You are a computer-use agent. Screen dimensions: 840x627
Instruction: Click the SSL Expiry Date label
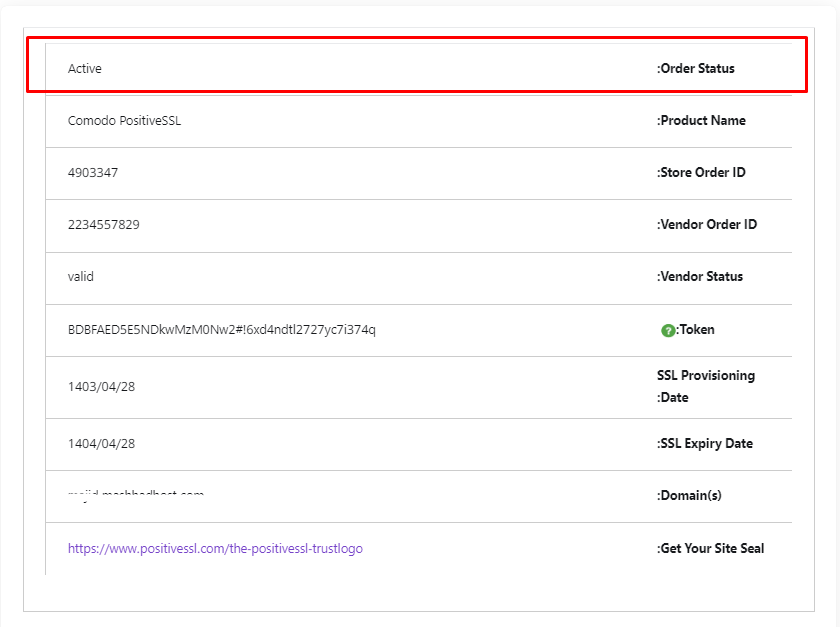pyautogui.click(x=705, y=444)
